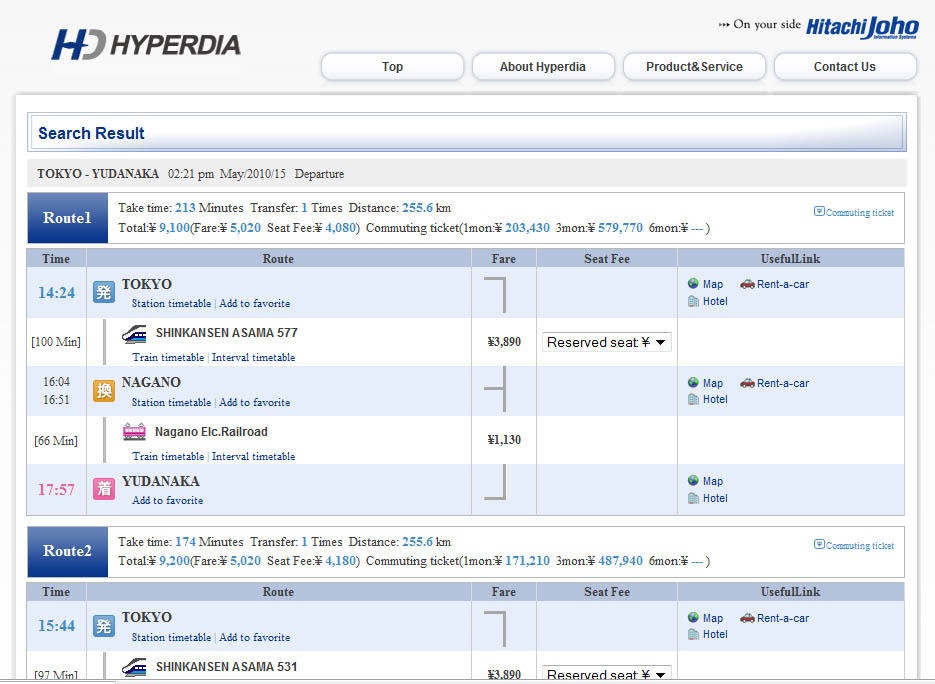The image size is (935, 684).
Task: Open the Hitachi Joho logo link
Action: [x=862, y=27]
